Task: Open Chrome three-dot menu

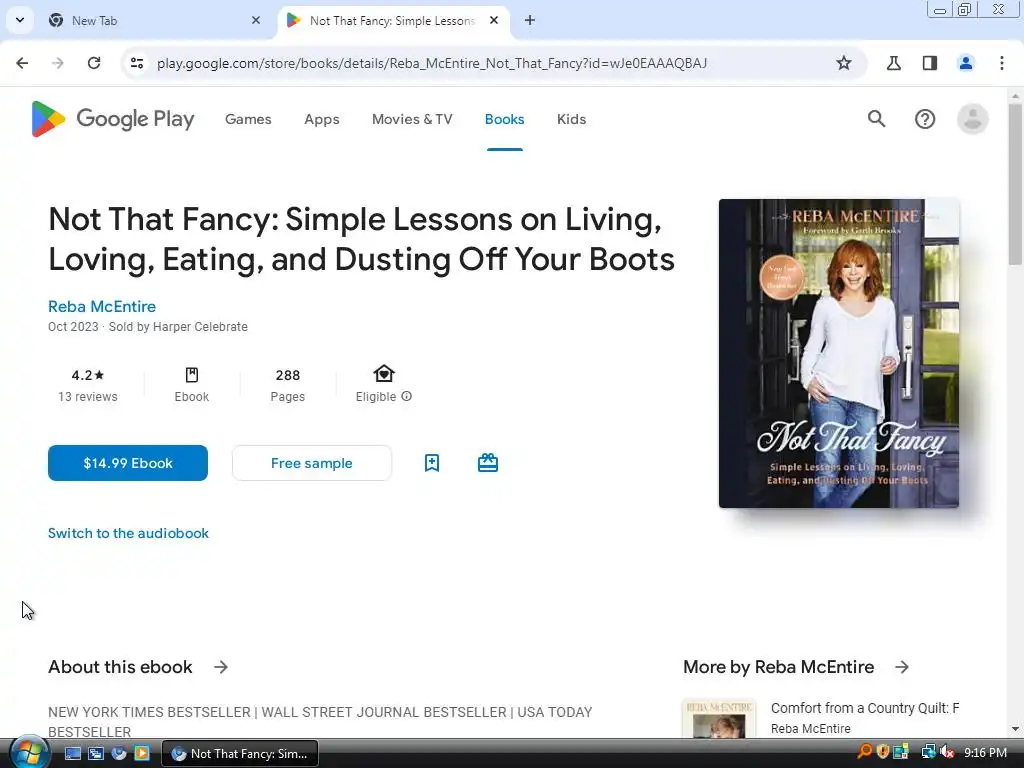Action: [x=1002, y=63]
